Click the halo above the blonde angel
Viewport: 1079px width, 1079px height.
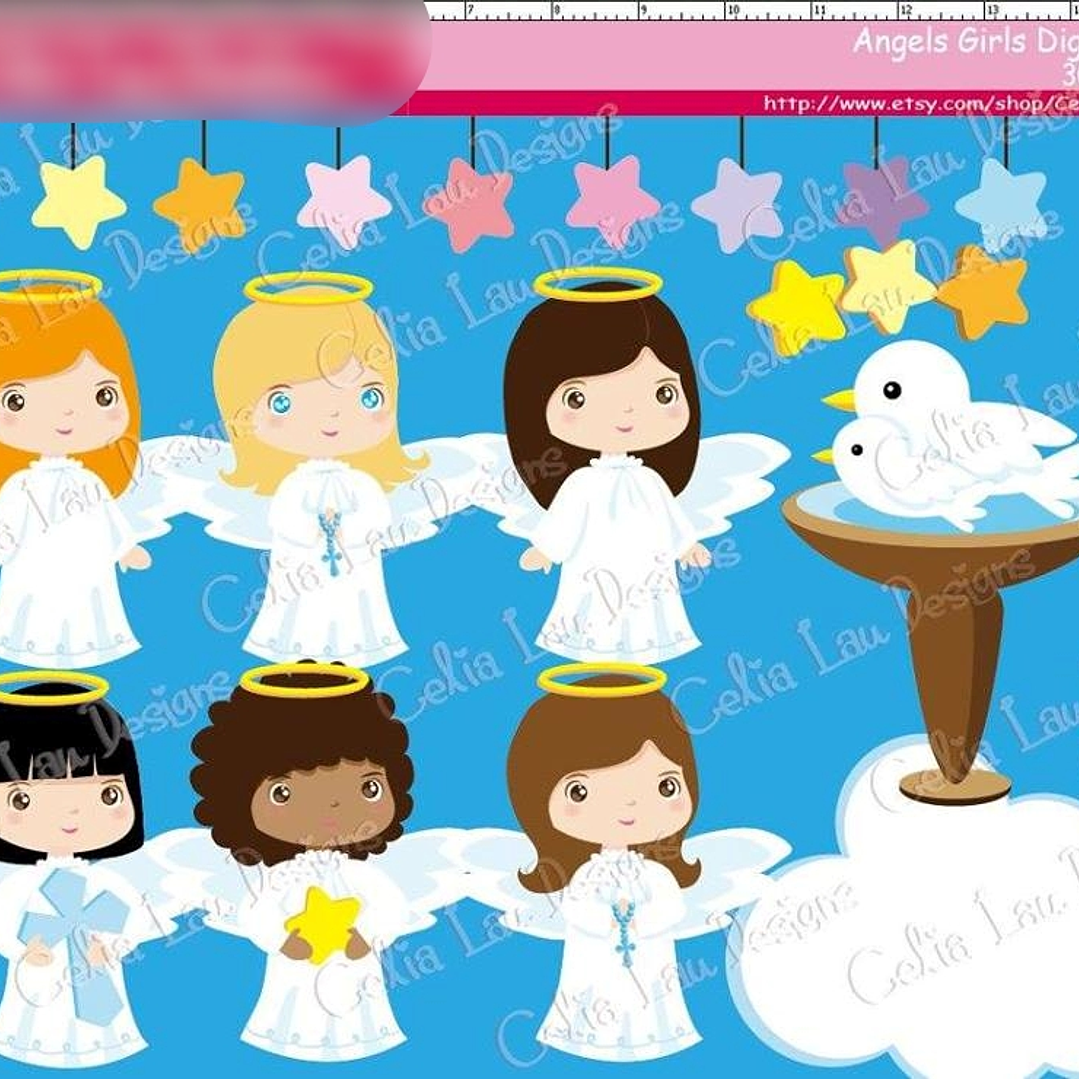308,288
